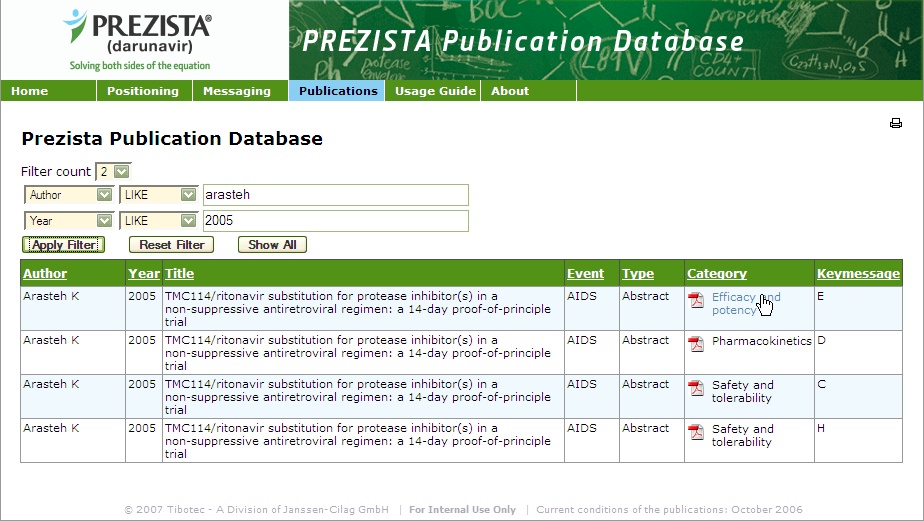
Task: Open the Year field dropdown
Action: (68, 221)
